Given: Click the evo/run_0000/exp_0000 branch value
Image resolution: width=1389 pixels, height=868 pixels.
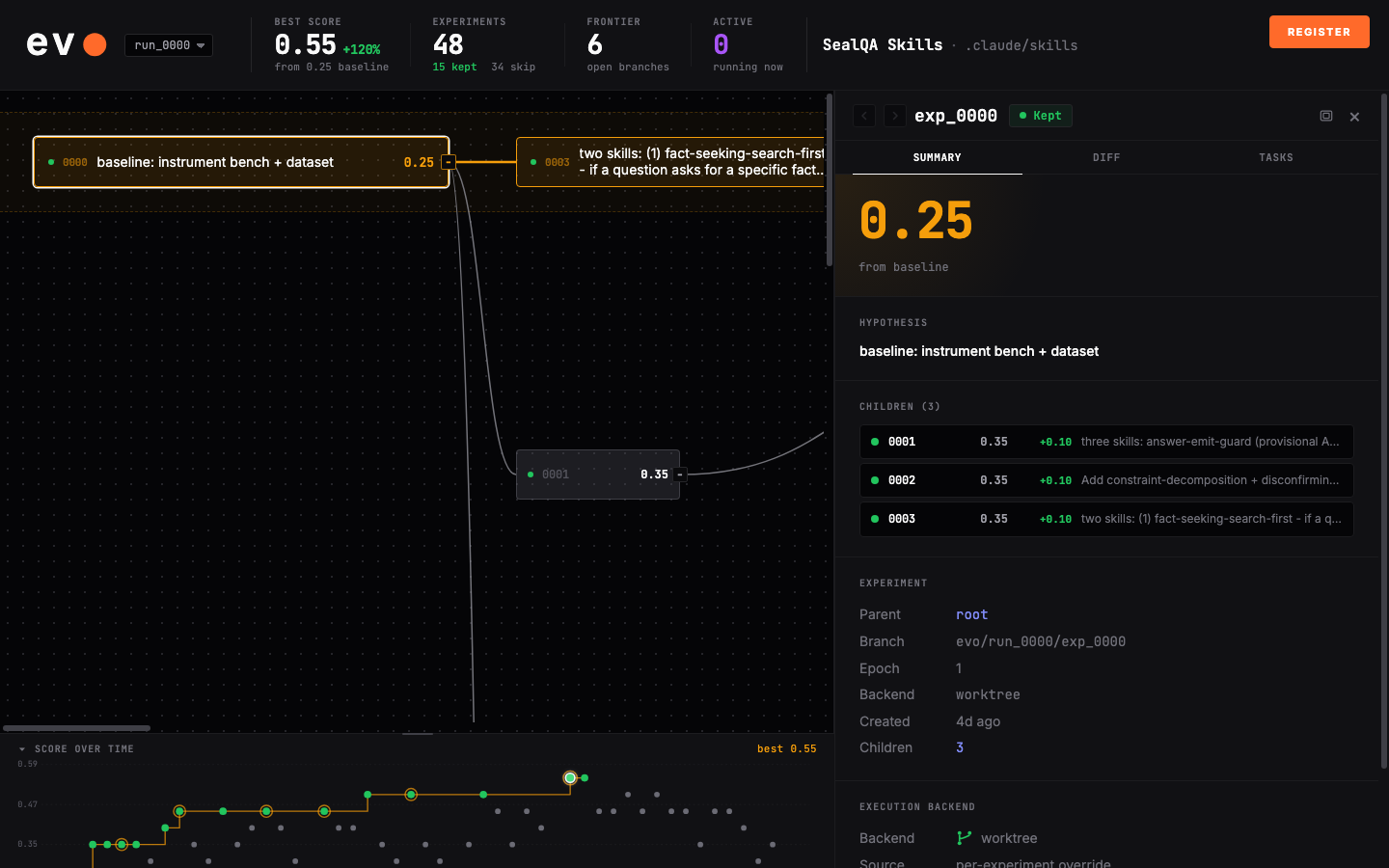Looking at the screenshot, I should pyautogui.click(x=1041, y=641).
